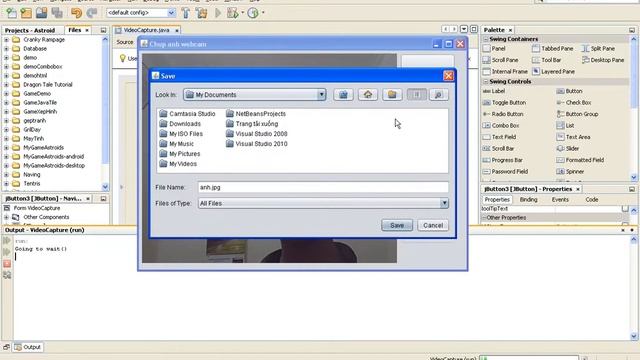640x360 pixels.
Task: Open the Files of Type dropdown
Action: tap(444, 203)
